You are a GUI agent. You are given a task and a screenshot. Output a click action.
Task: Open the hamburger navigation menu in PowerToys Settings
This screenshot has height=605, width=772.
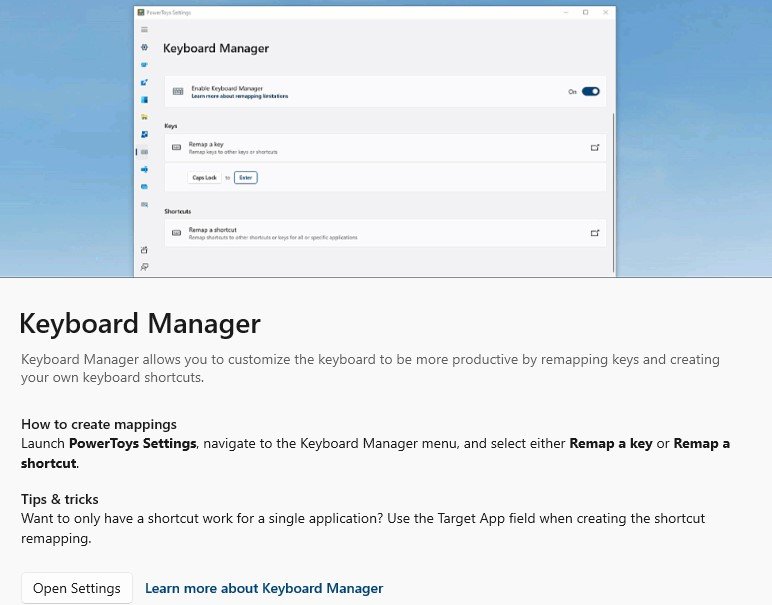[x=144, y=30]
